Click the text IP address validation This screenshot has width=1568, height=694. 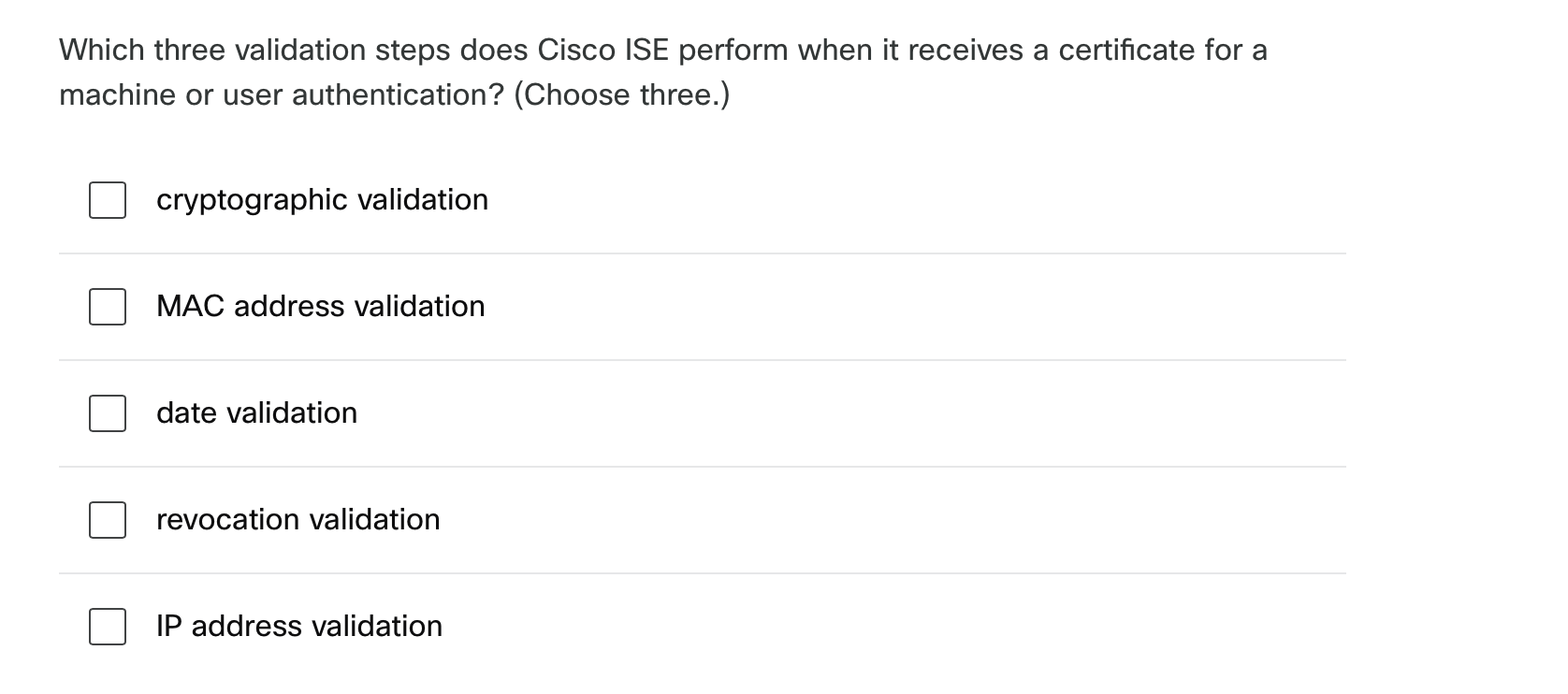pyautogui.click(x=298, y=627)
